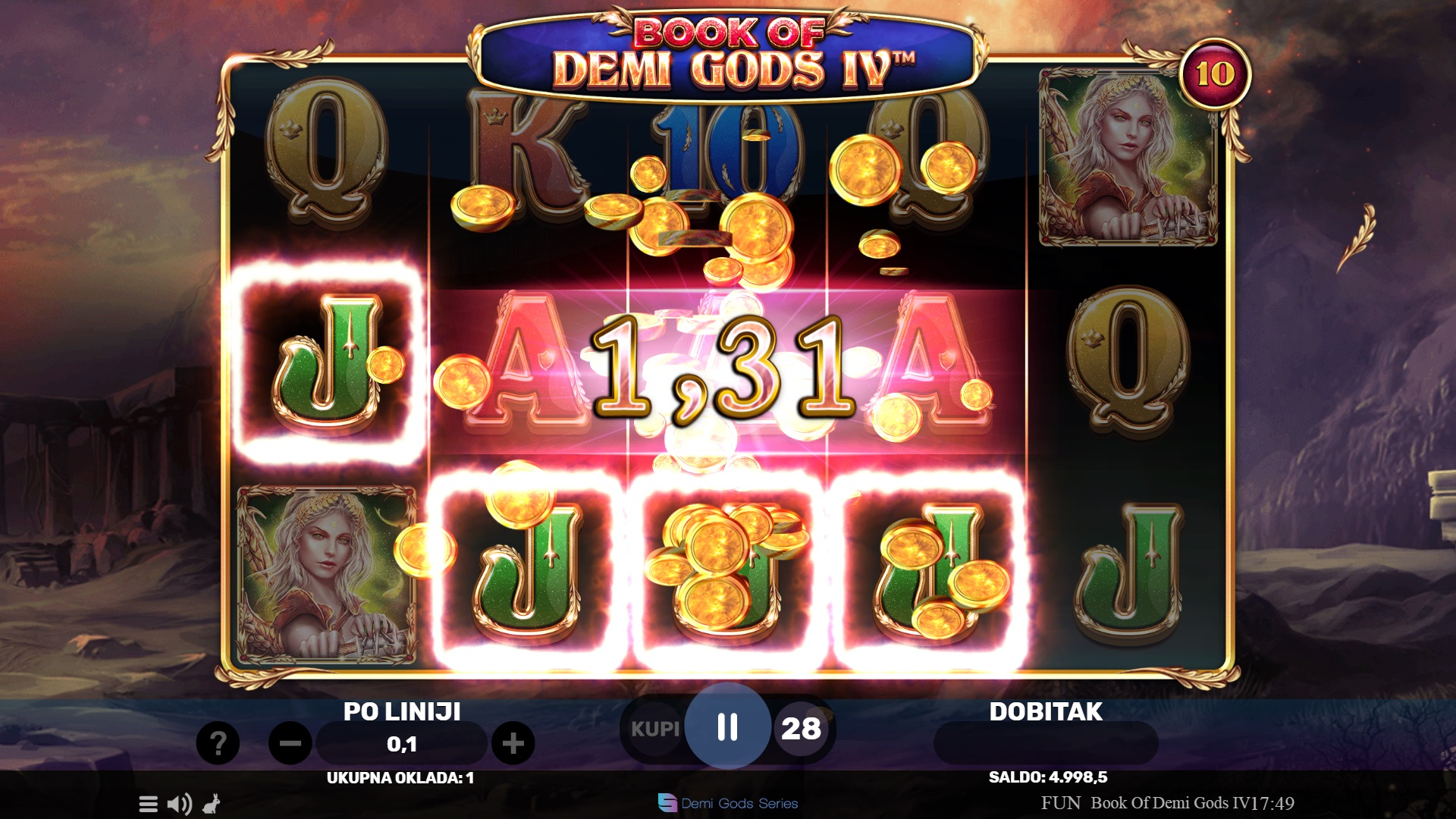The width and height of the screenshot is (1456, 819).
Task: Select the goddess symbol in top-right reel
Action: click(1128, 157)
